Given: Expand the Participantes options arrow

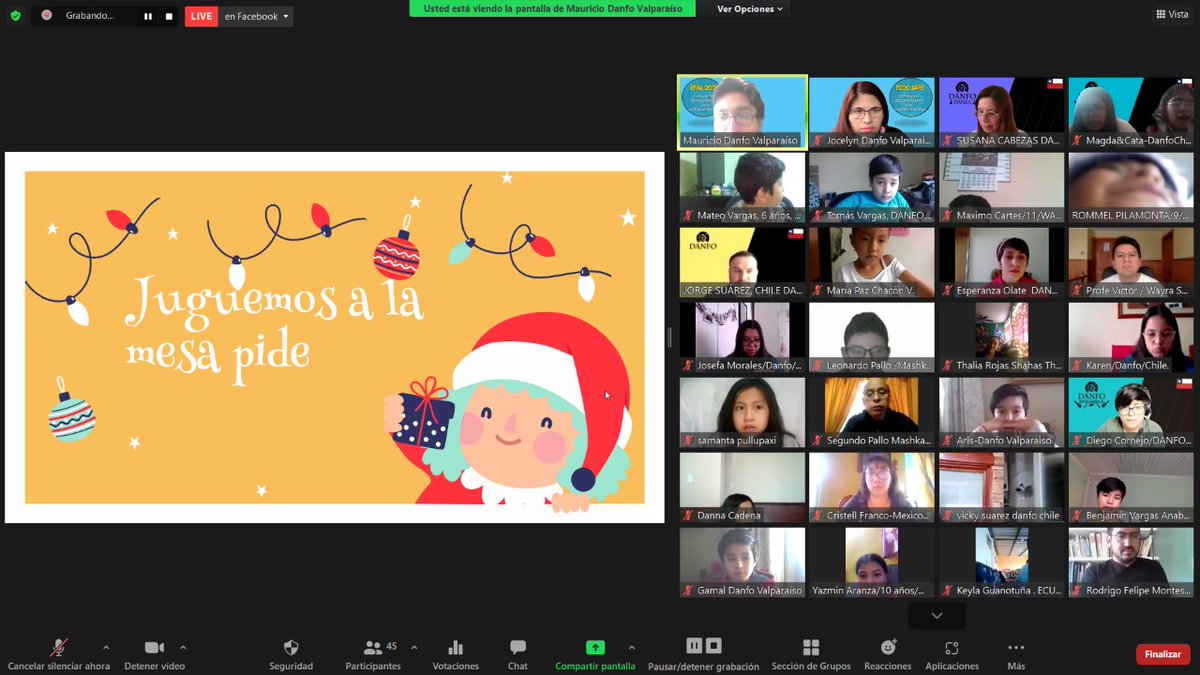Looking at the screenshot, I should (x=414, y=647).
